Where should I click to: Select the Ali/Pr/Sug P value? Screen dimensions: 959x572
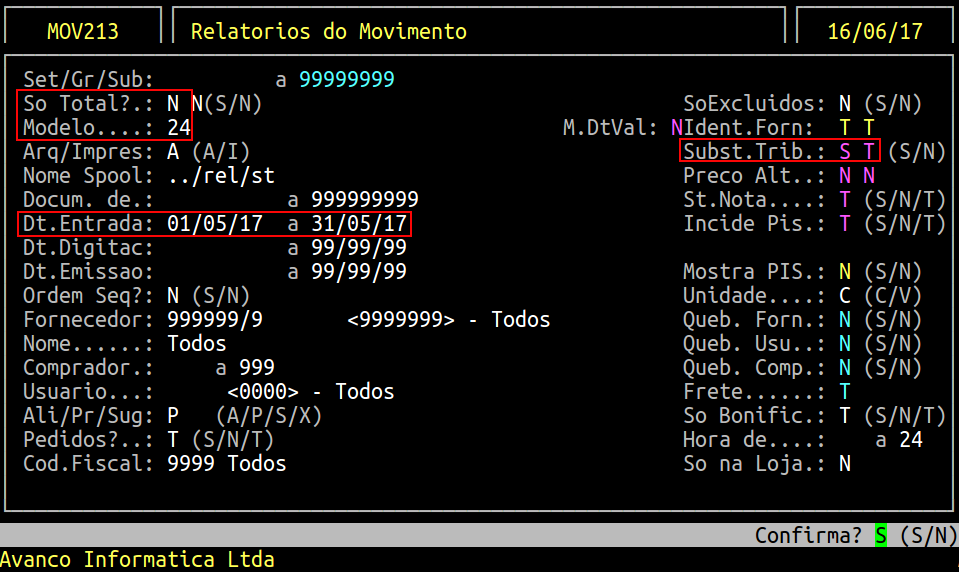173,415
